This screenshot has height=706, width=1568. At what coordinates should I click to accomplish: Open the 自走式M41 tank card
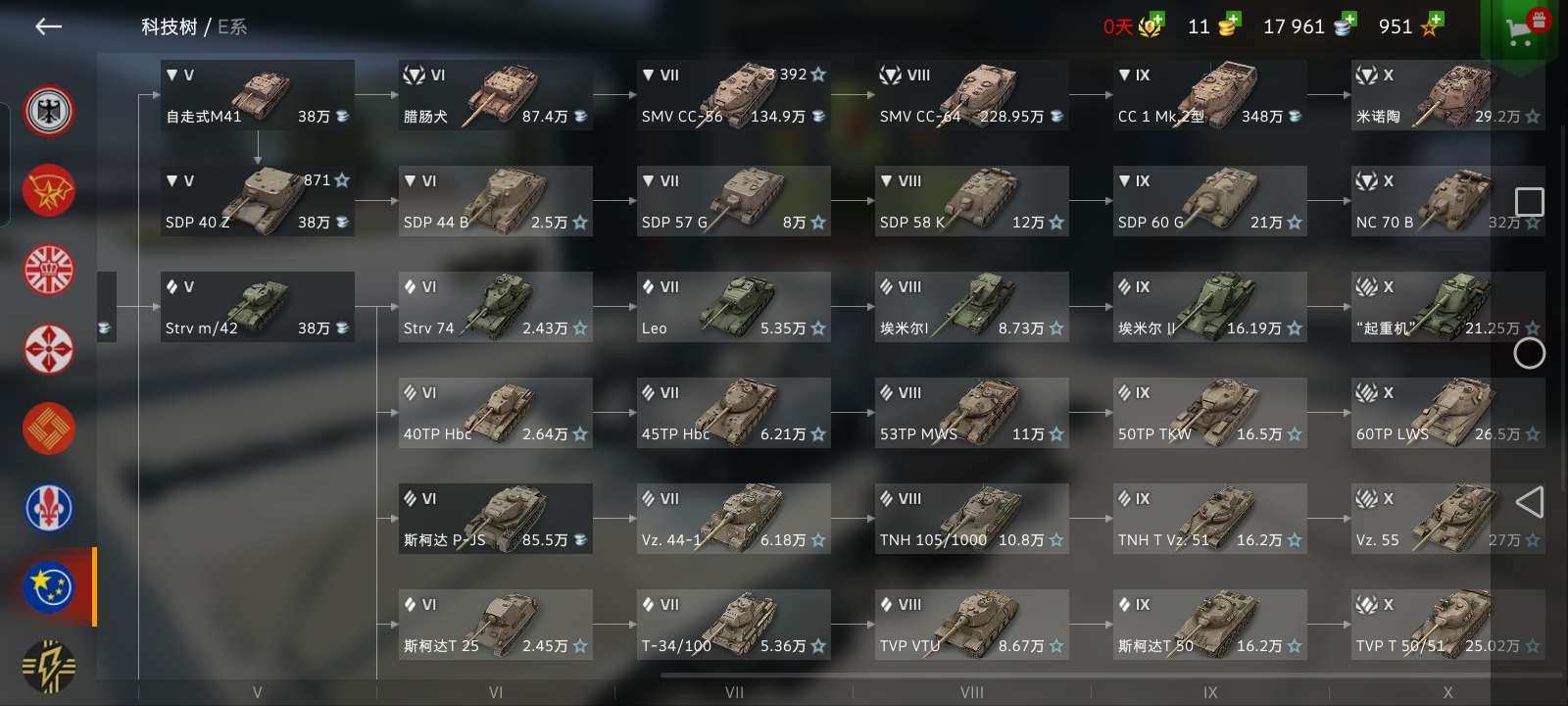click(258, 95)
